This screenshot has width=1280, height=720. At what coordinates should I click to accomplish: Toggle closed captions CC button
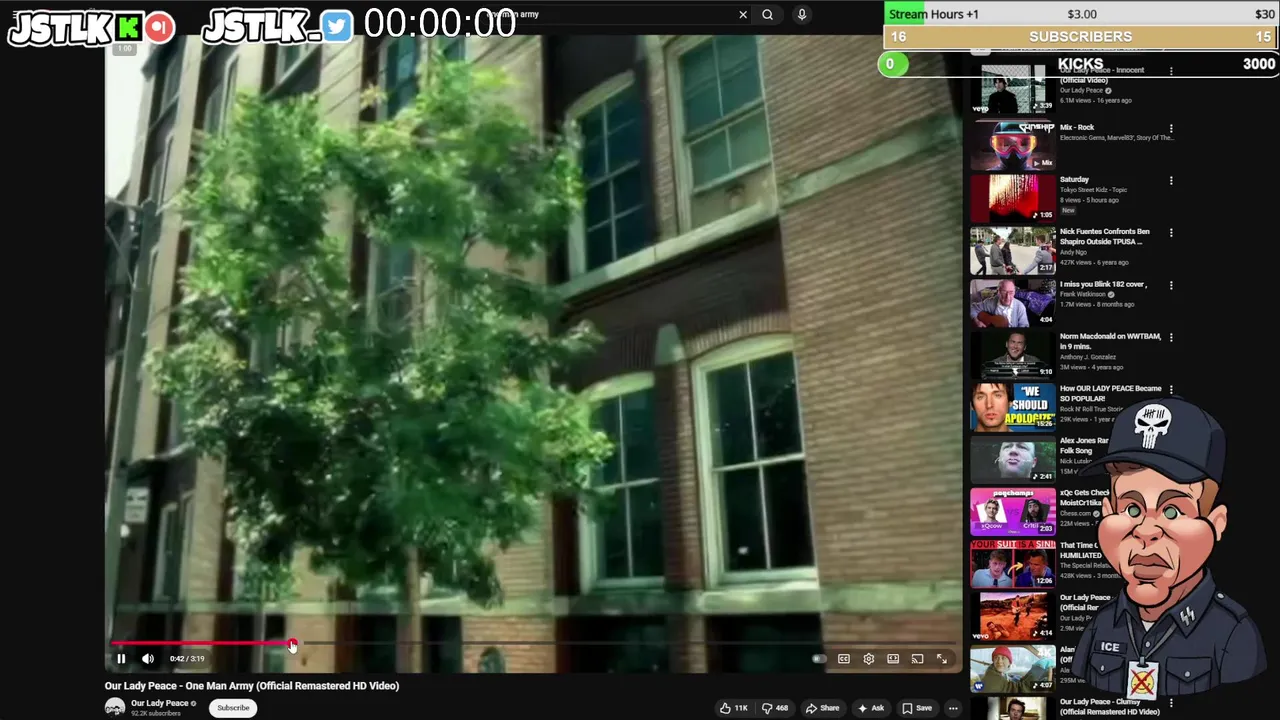tap(844, 659)
